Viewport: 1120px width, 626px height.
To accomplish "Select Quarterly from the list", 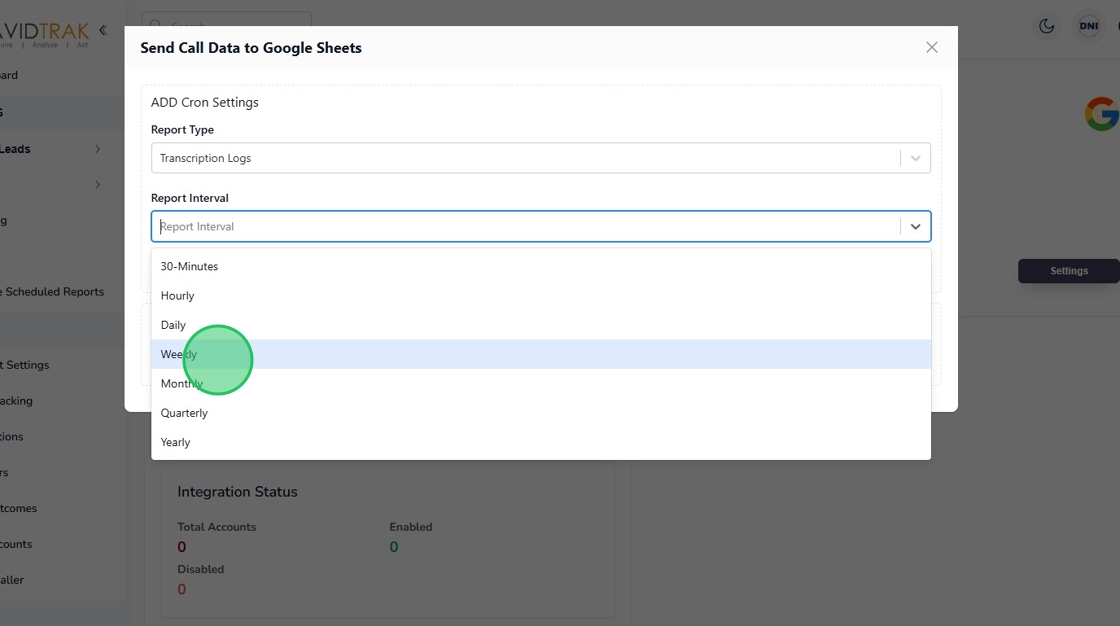I will 541,413.
